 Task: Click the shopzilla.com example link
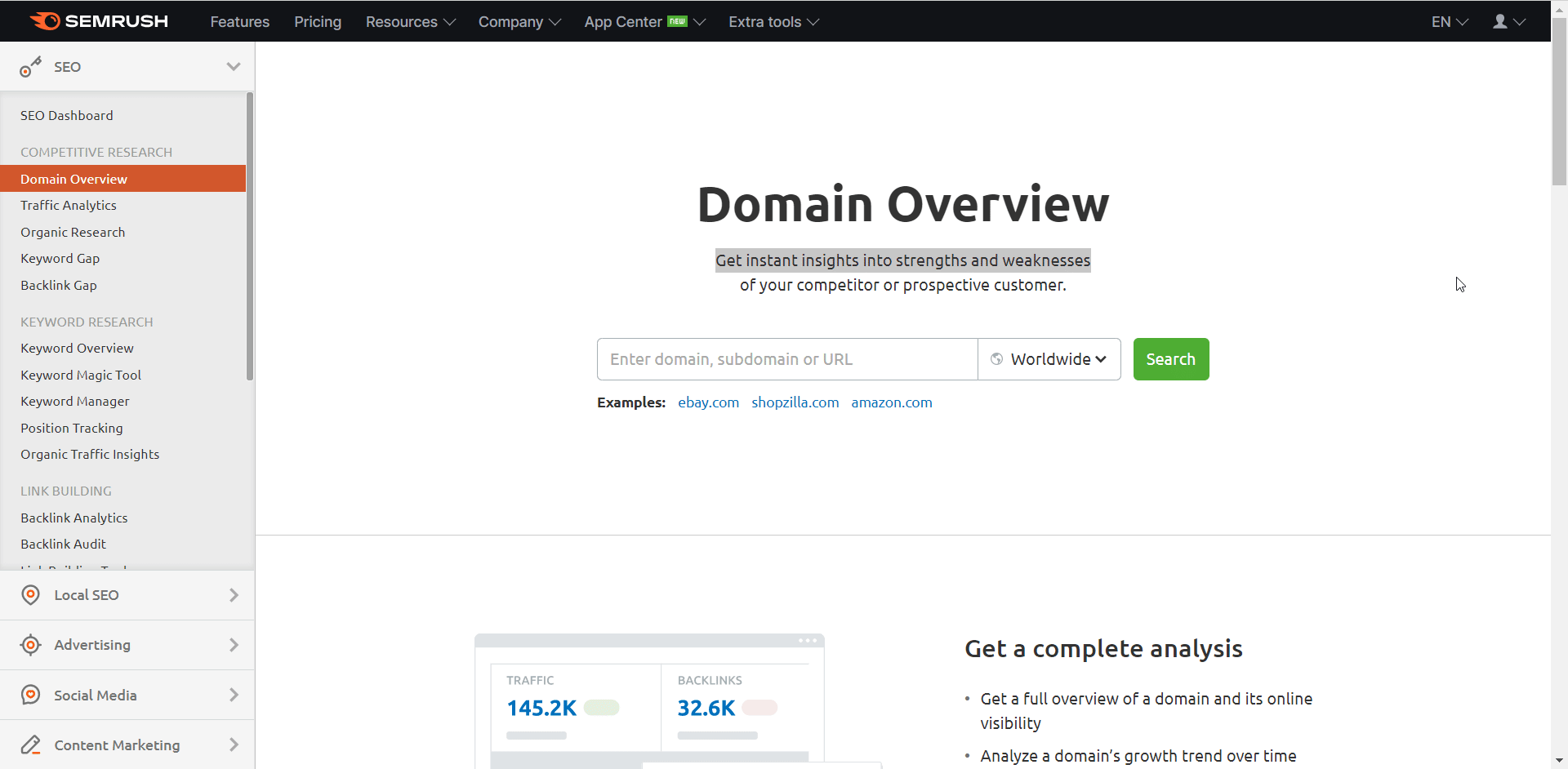click(x=795, y=402)
